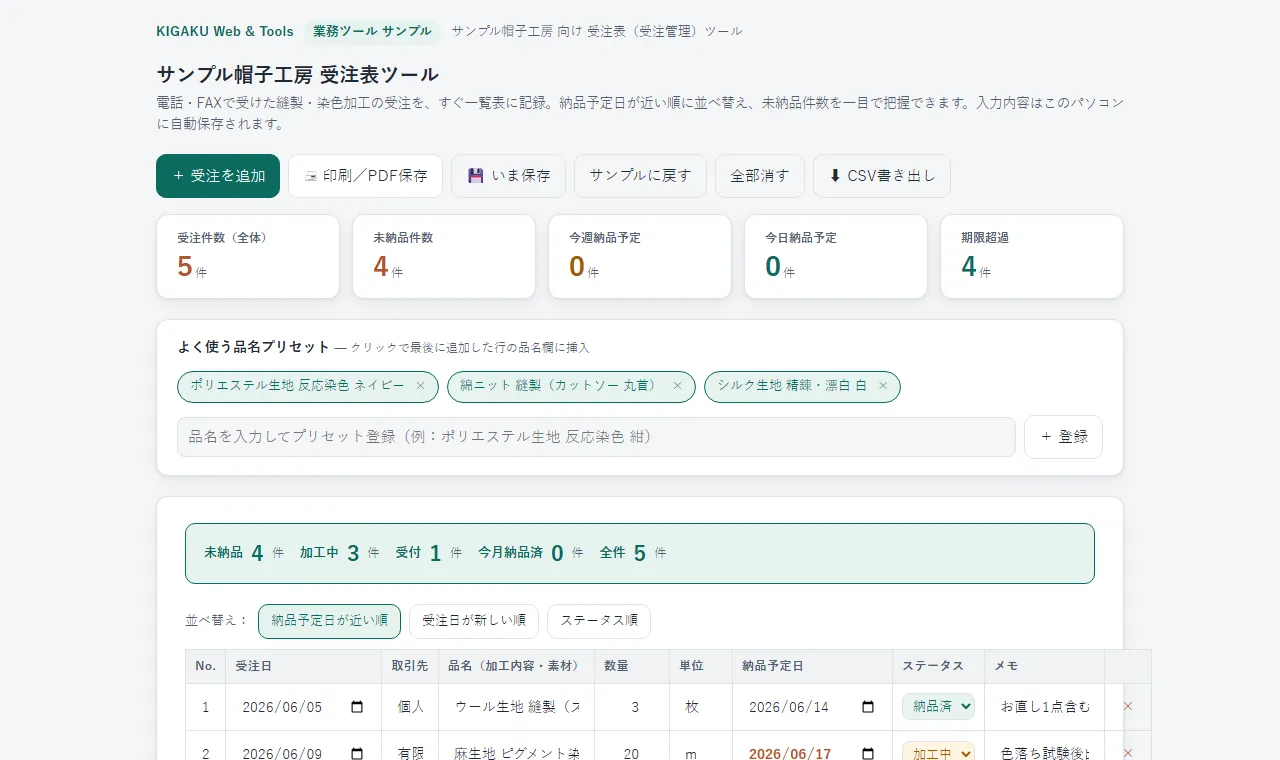This screenshot has width=1280, height=760.
Task: Click the 全部消す button
Action: pos(760,176)
